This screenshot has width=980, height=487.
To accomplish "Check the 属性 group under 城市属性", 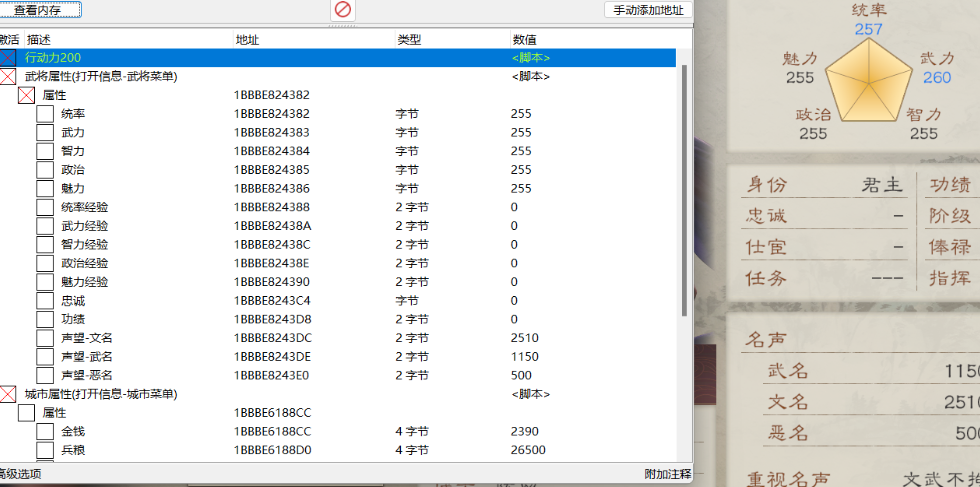I will click(x=26, y=413).
